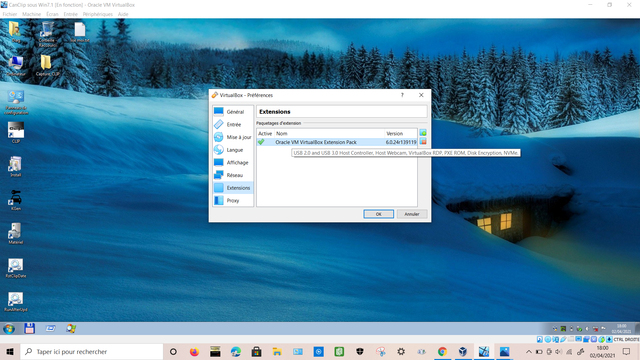Click the floppy disk icon in guest taskbar
The height and width of the screenshot is (360, 640).
[x=29, y=328]
